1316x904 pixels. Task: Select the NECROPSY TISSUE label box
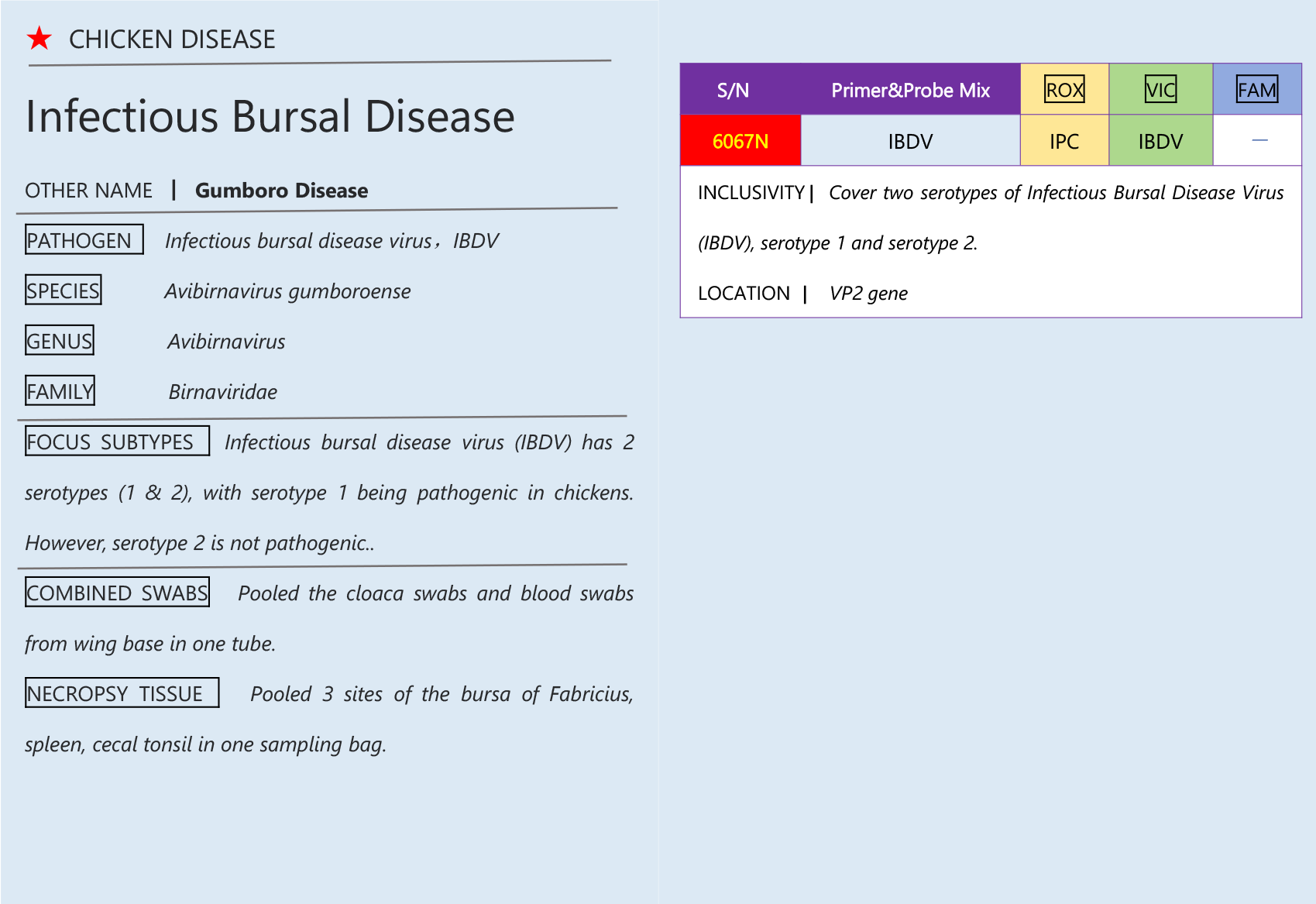[x=122, y=693]
